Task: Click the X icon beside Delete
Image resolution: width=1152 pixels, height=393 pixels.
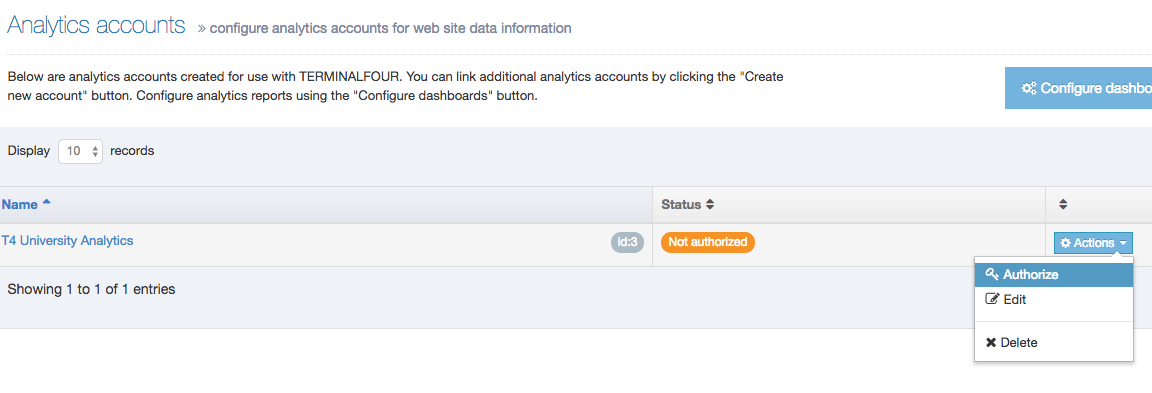Action: tap(991, 342)
